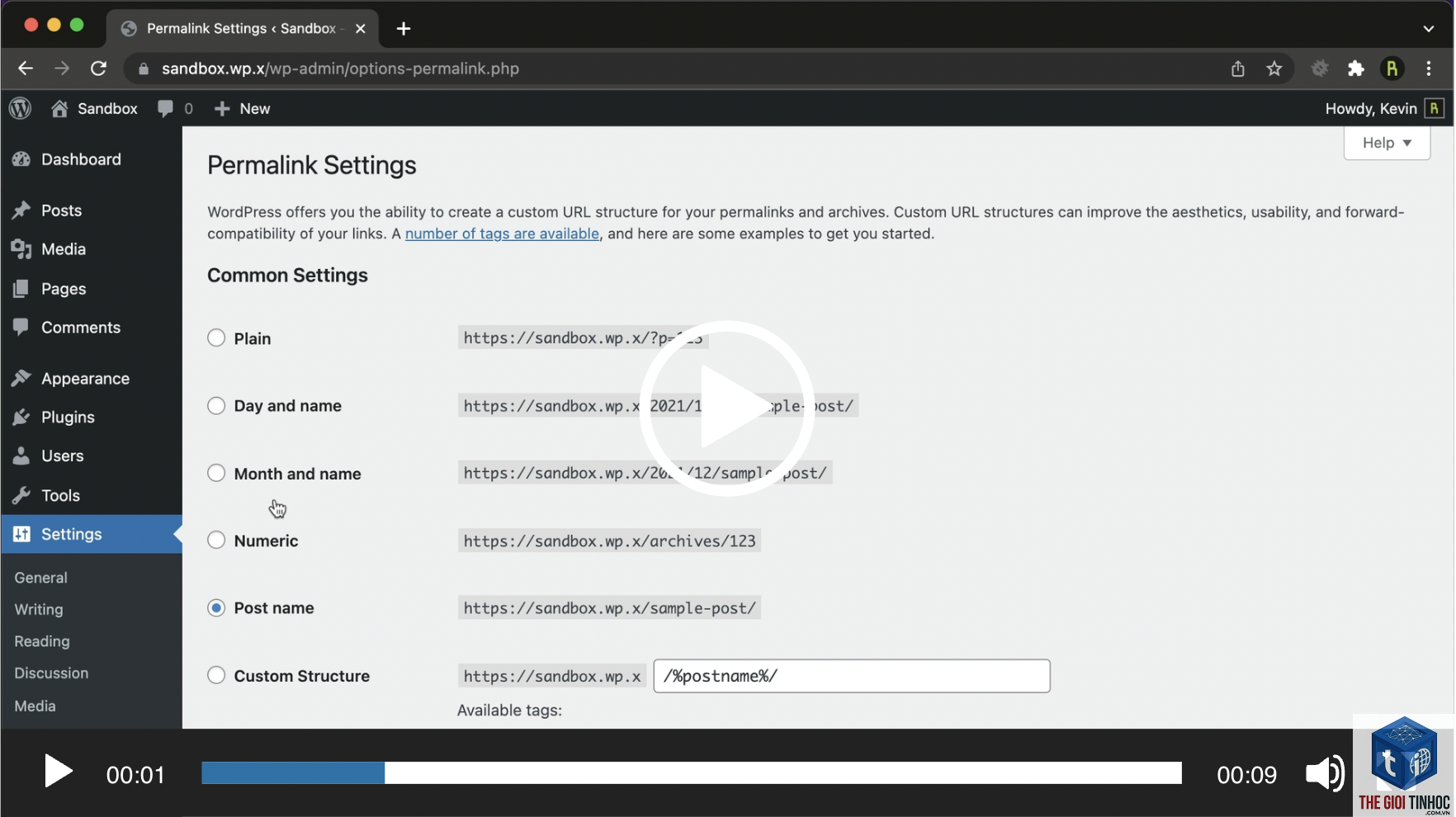The height and width of the screenshot is (817, 1456).
Task: Open the Reading settings submenu item
Action: [x=42, y=641]
